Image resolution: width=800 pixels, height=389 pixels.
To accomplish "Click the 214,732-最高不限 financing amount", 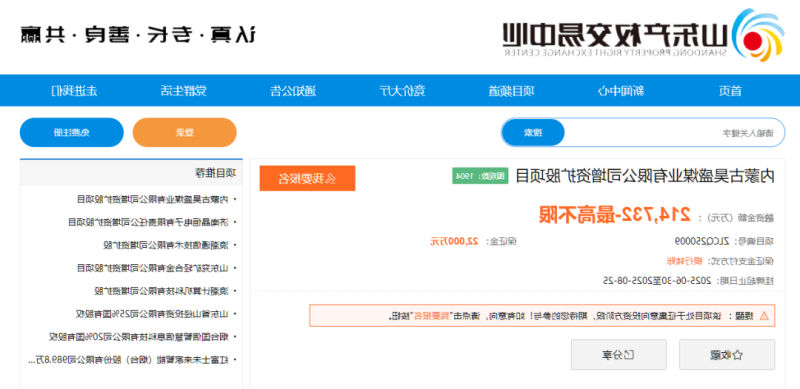I will click(615, 215).
